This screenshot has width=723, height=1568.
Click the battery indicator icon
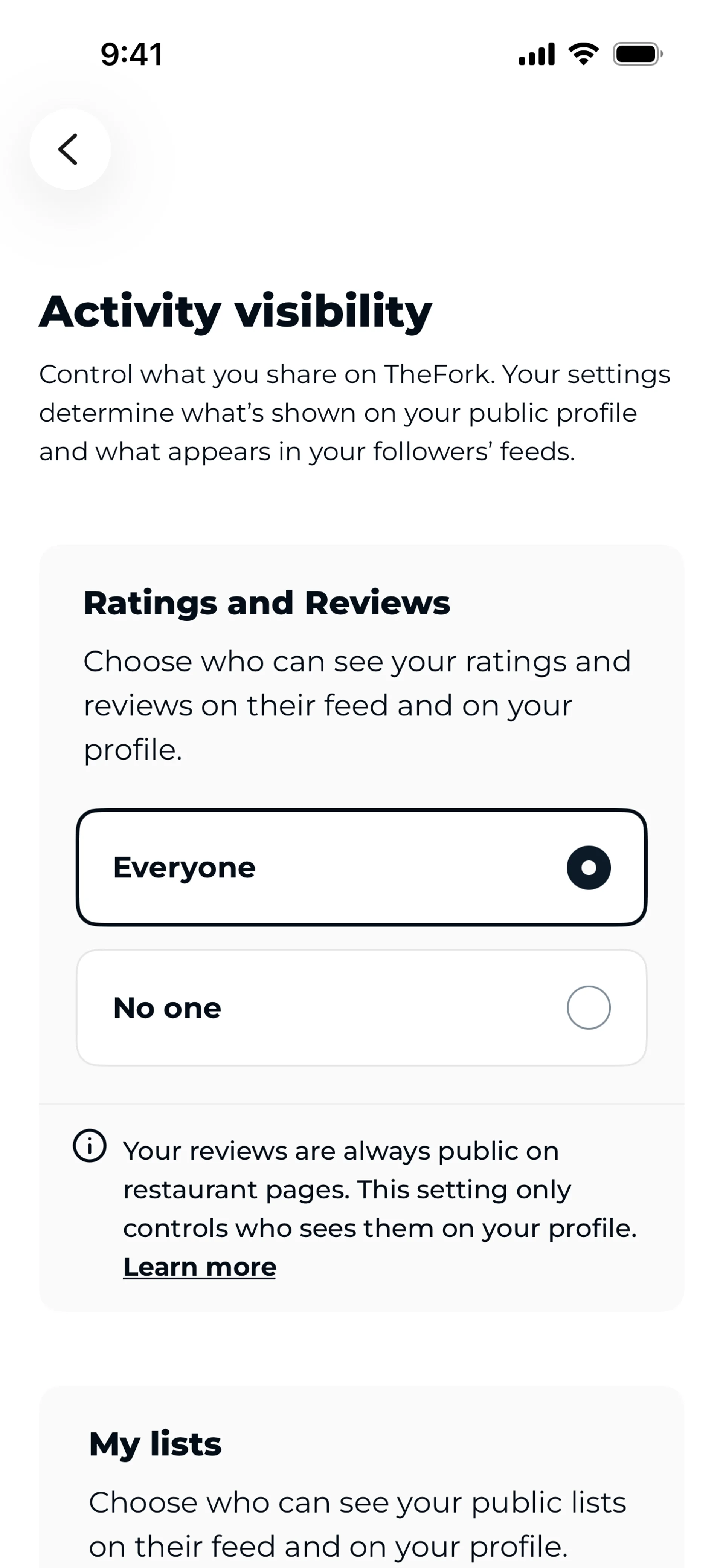coord(637,54)
